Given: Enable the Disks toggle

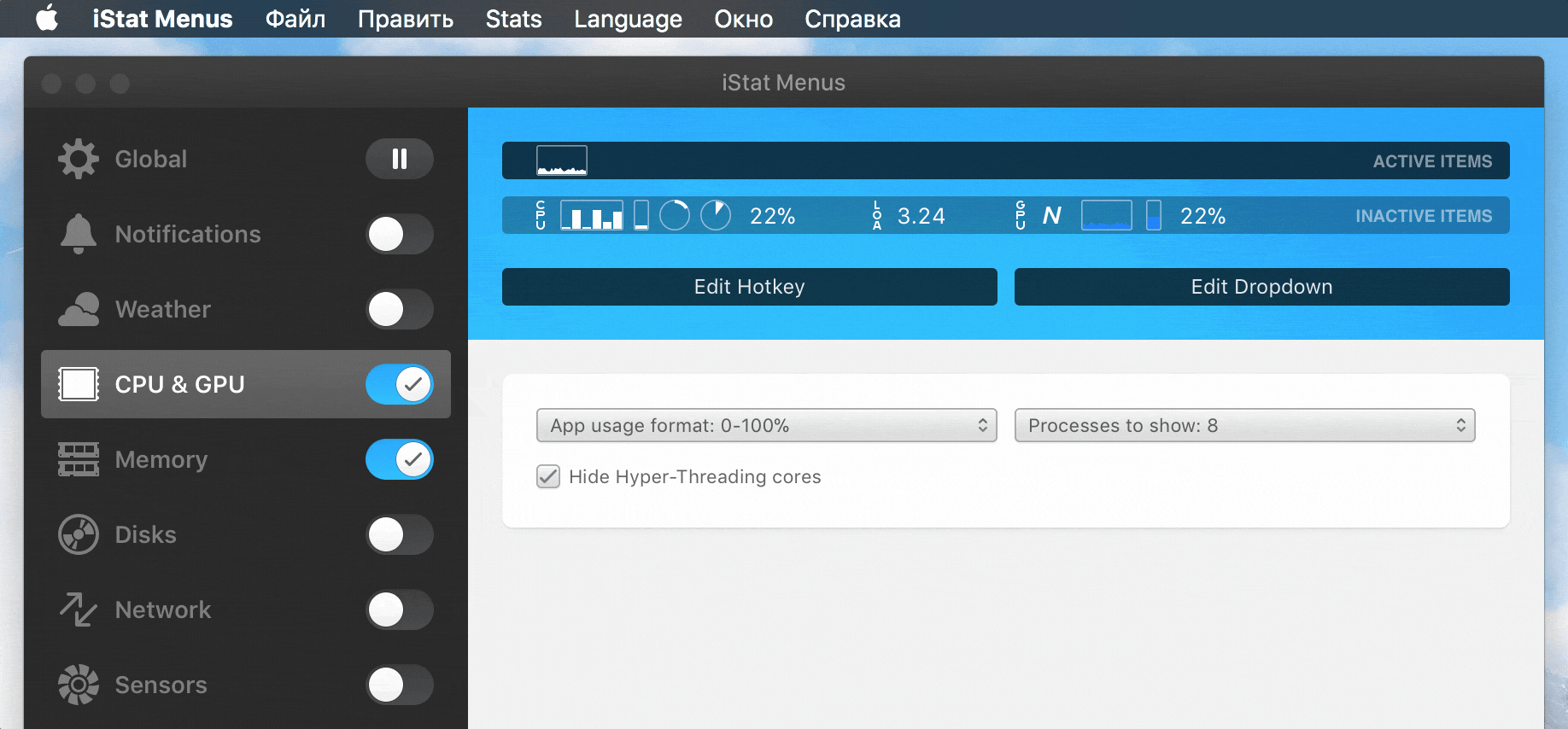Looking at the screenshot, I should click(400, 534).
